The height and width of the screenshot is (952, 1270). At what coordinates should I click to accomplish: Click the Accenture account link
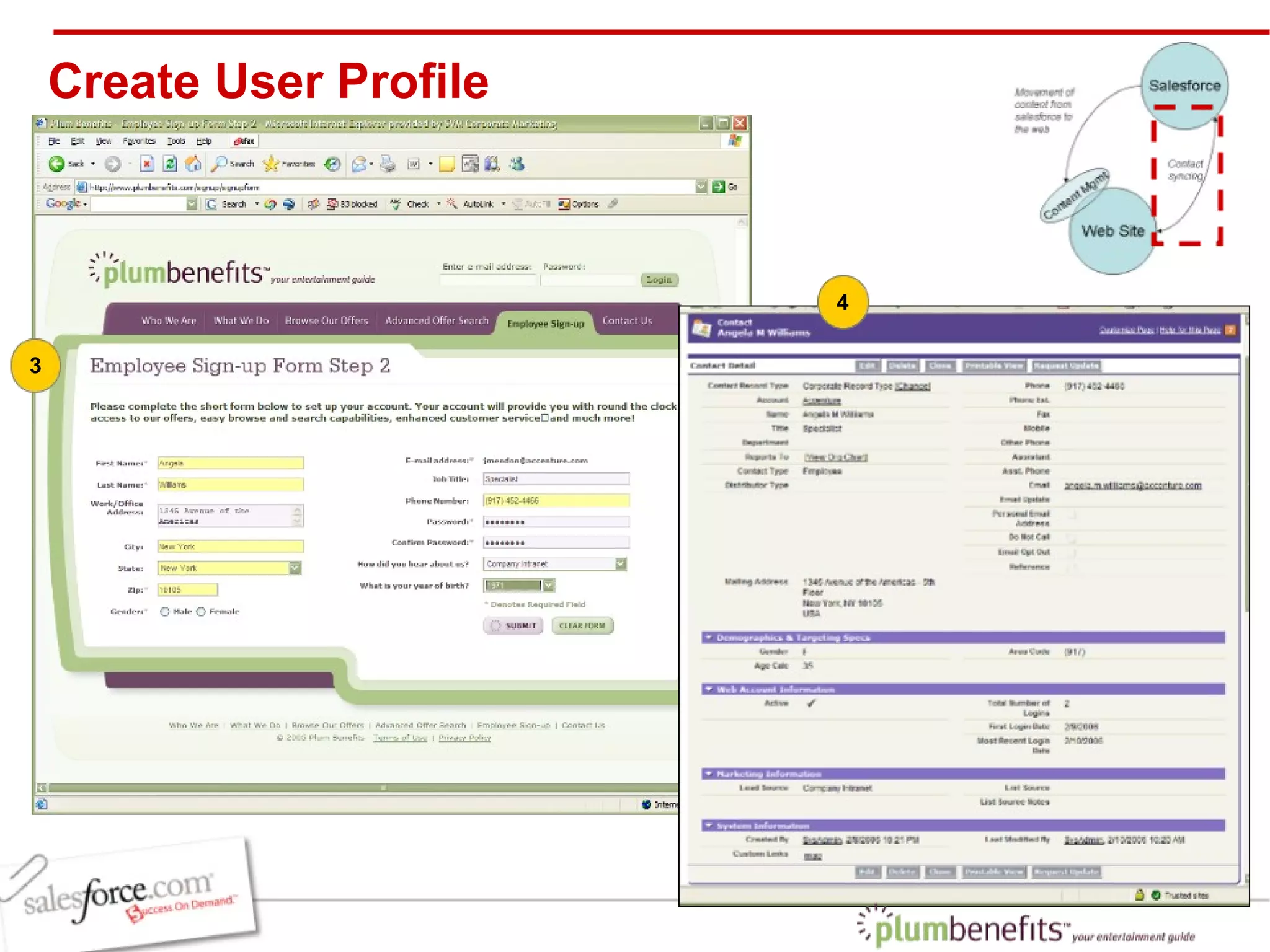coord(822,400)
